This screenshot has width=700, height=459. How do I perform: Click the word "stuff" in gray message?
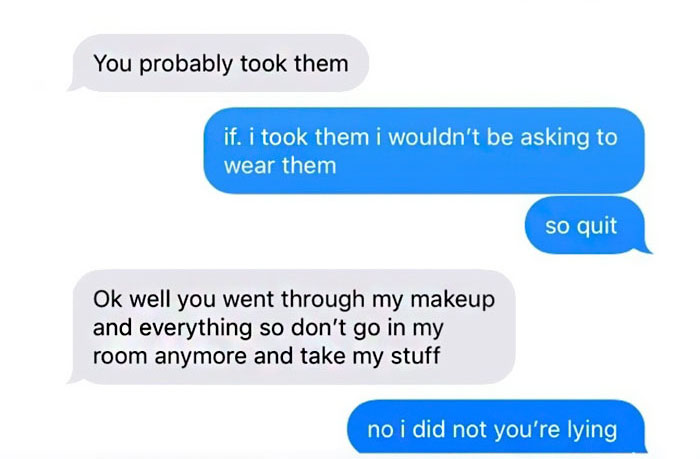[x=416, y=356]
